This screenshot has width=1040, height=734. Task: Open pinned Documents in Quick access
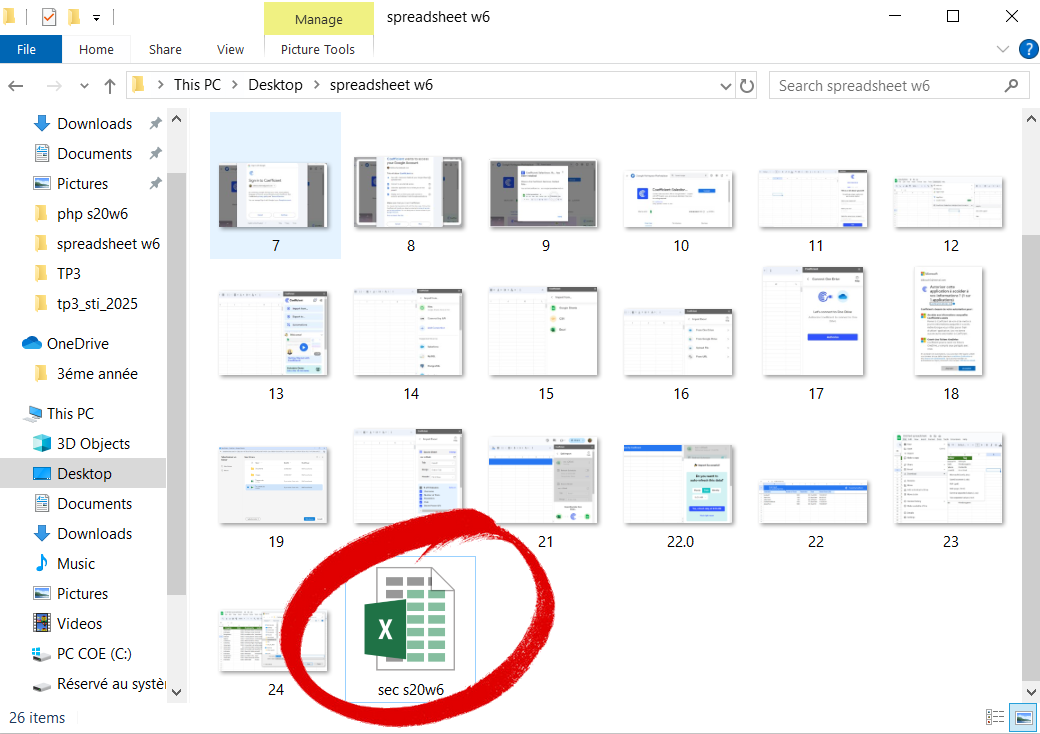[94, 154]
